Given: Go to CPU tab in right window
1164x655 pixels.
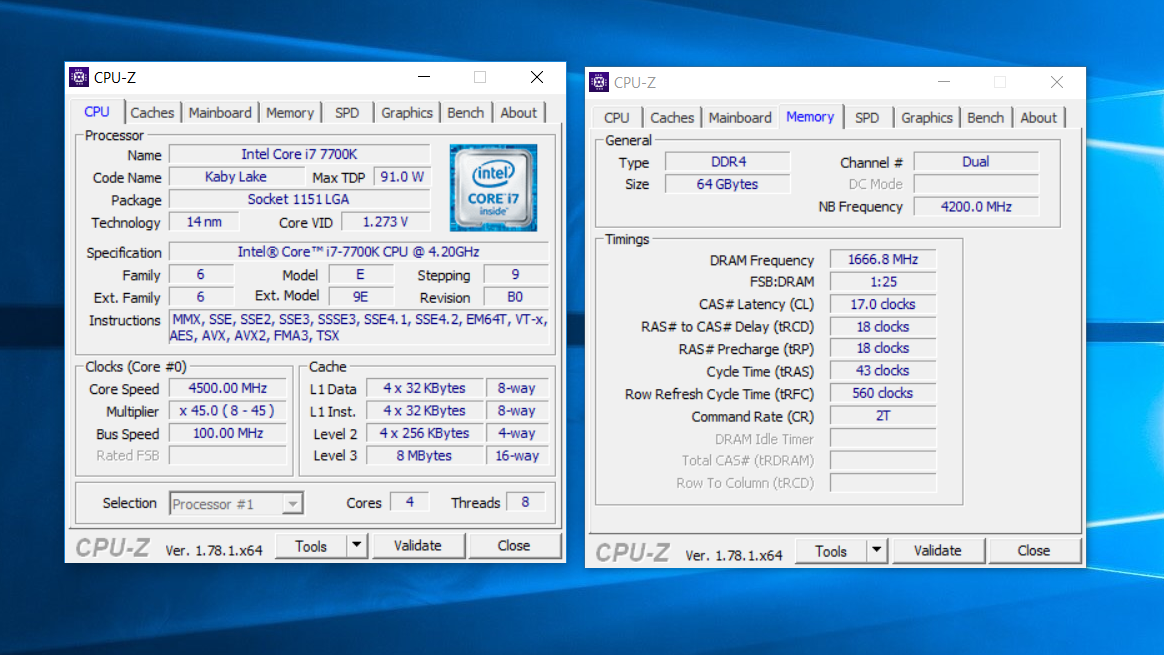Looking at the screenshot, I should point(617,118).
